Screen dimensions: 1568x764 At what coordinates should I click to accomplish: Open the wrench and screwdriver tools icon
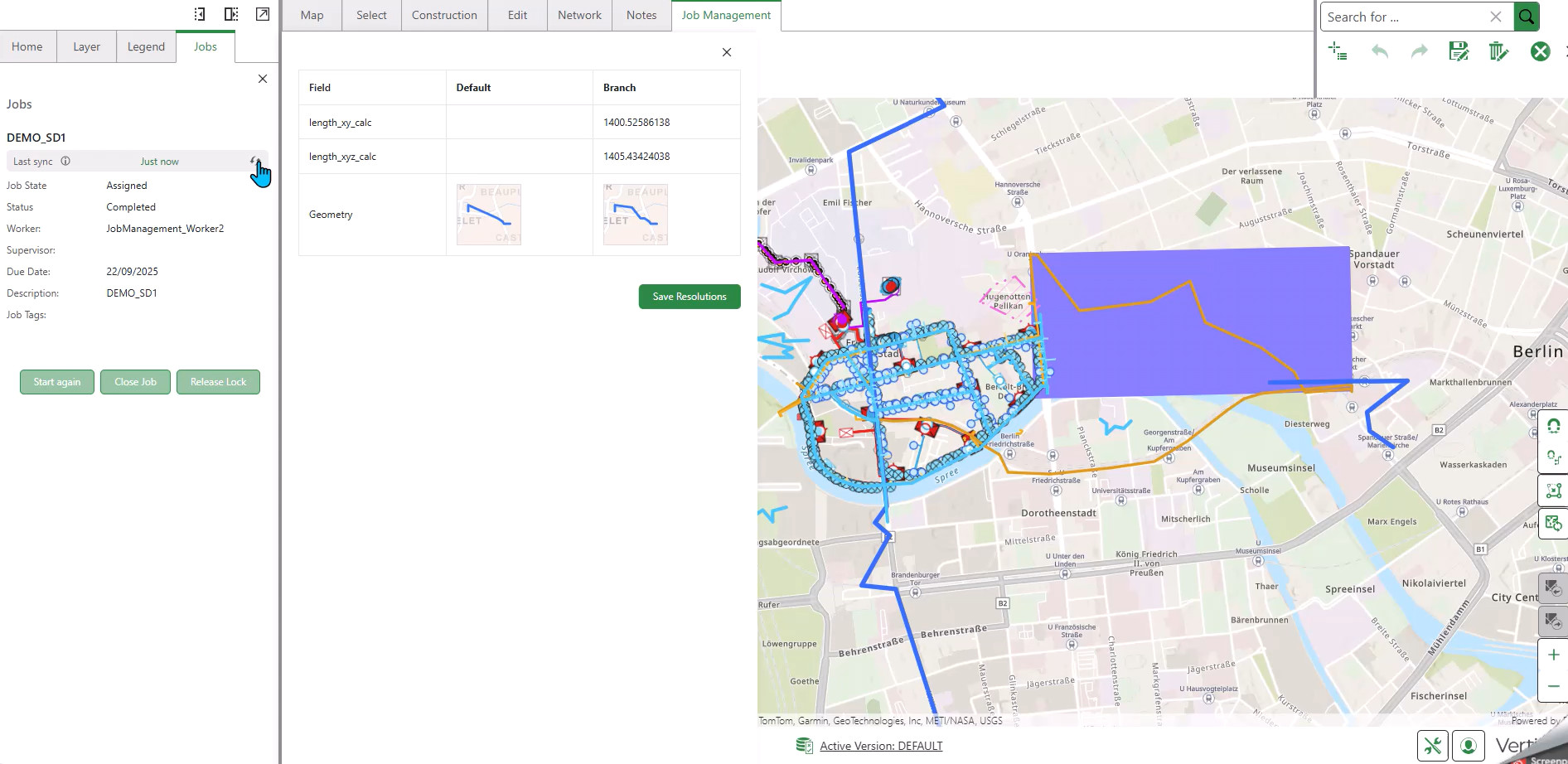1432,746
